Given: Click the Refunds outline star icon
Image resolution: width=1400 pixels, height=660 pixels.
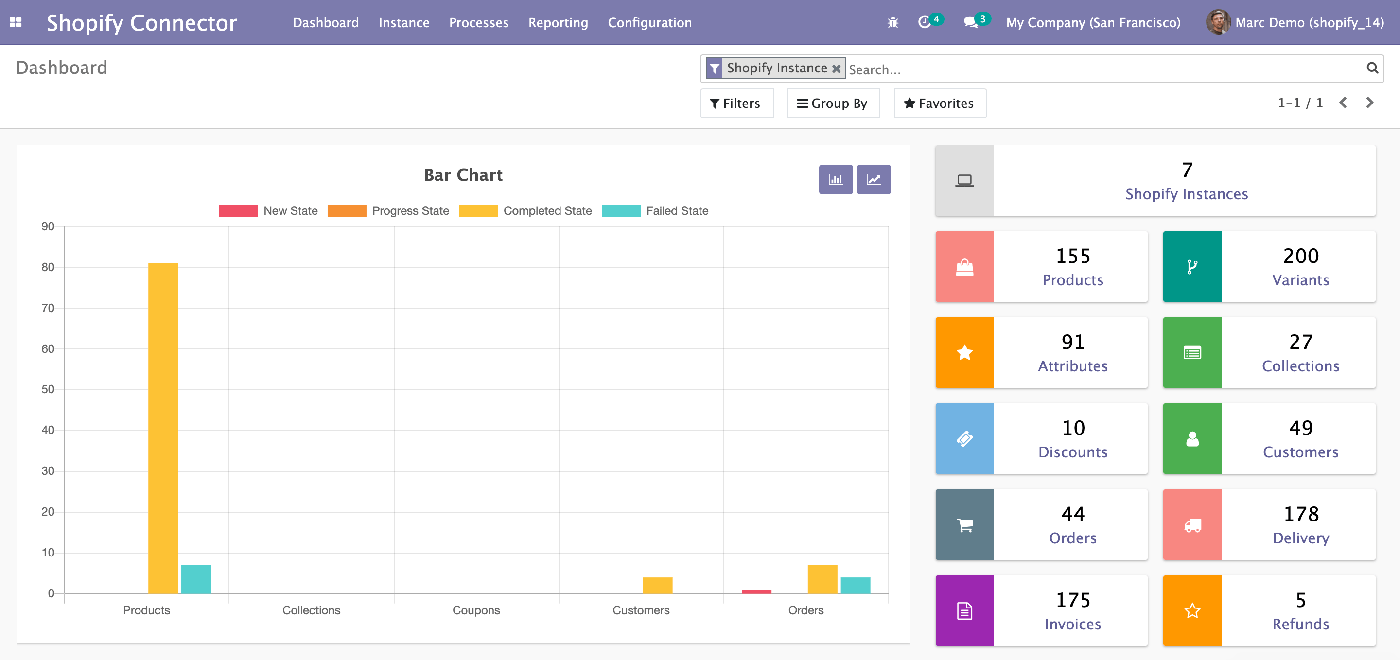Looking at the screenshot, I should [1192, 611].
